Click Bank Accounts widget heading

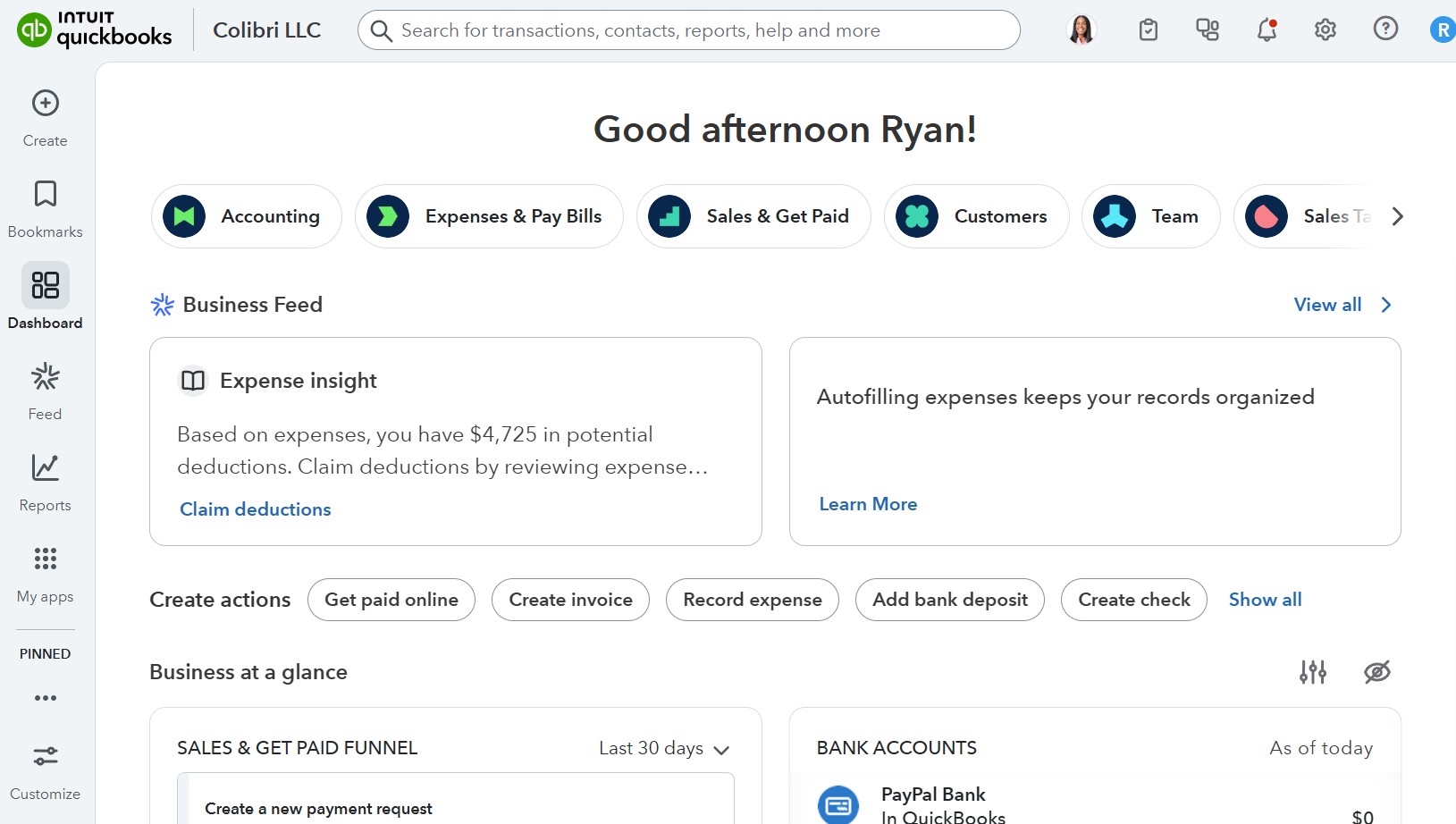896,748
